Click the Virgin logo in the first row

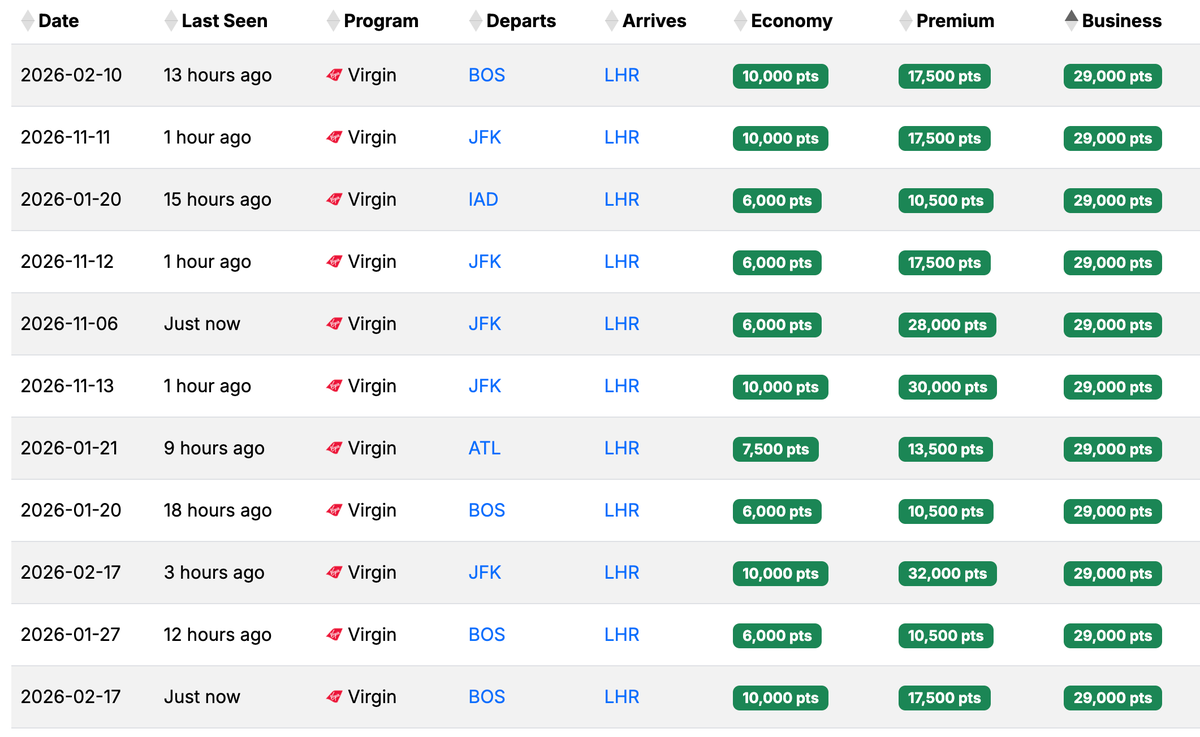(x=334, y=75)
